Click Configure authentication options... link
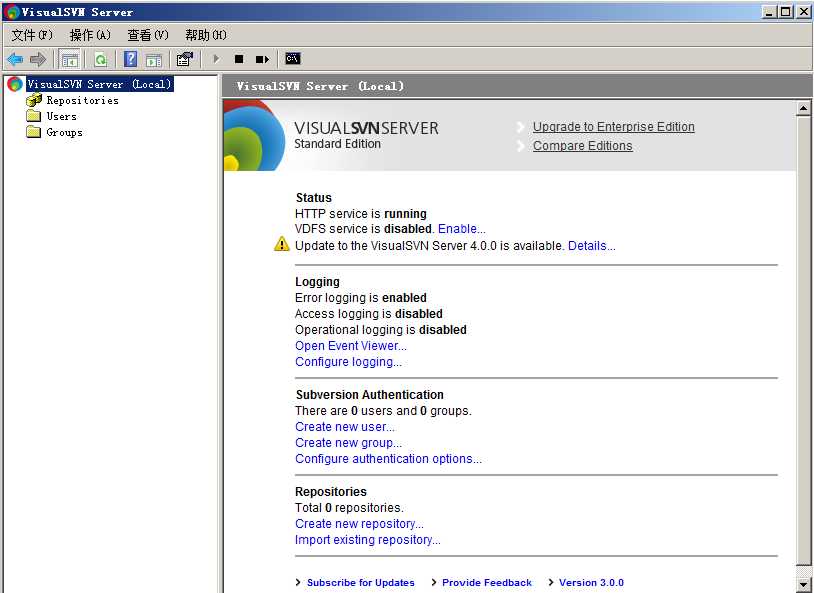814x593 pixels. 388,459
